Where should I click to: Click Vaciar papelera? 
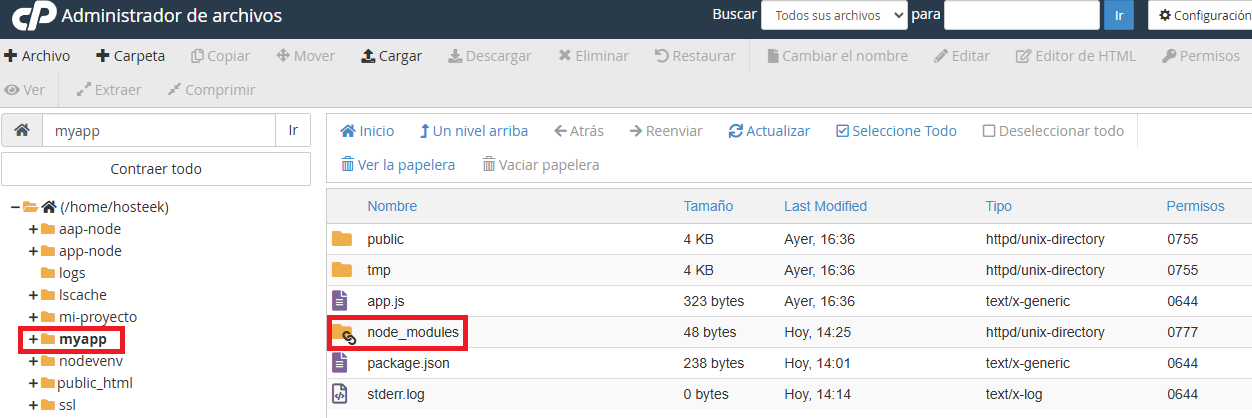pyautogui.click(x=541, y=165)
